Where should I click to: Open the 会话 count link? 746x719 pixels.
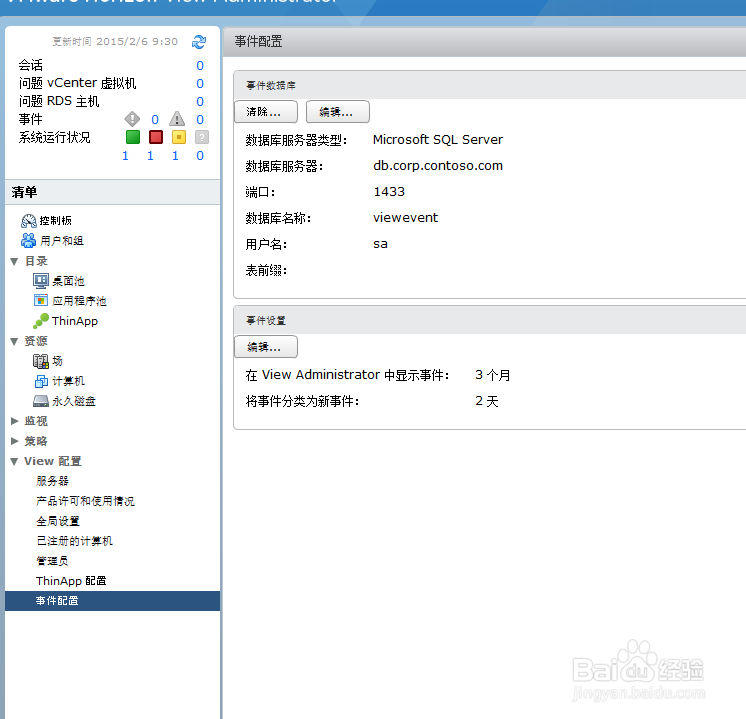click(200, 65)
